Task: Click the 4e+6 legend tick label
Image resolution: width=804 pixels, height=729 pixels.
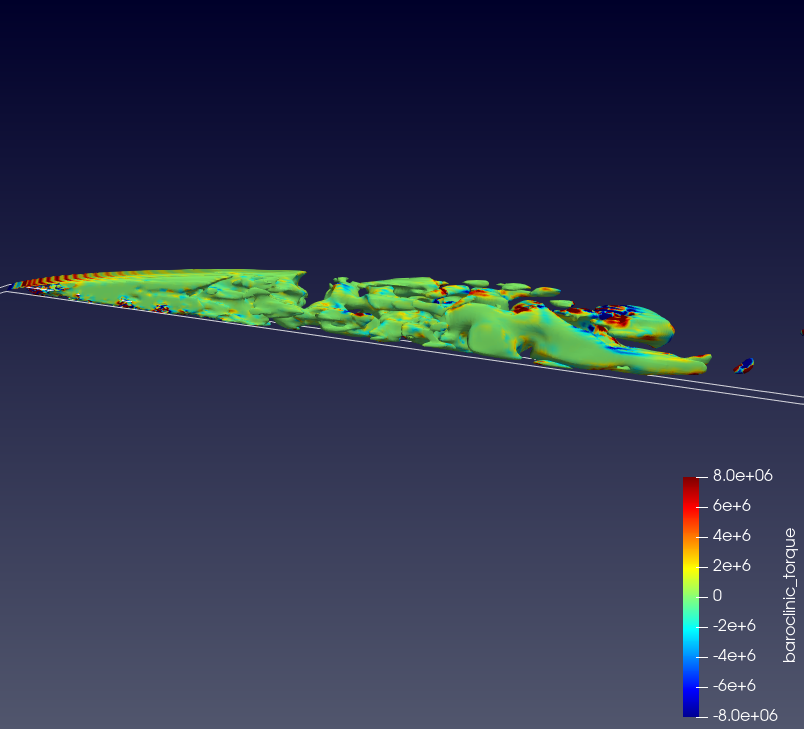Action: [732, 536]
